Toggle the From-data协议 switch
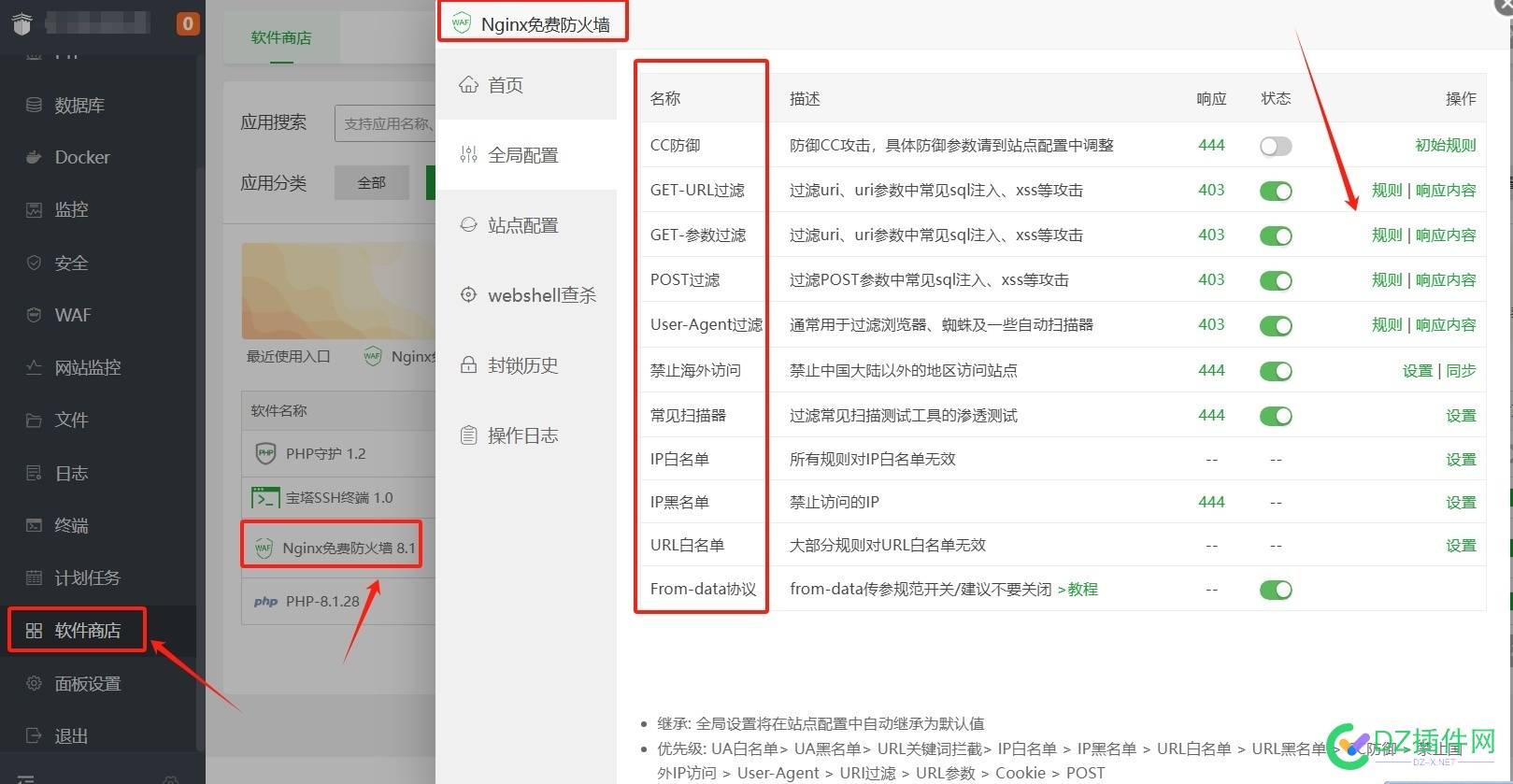The image size is (1513, 784). [x=1276, y=590]
